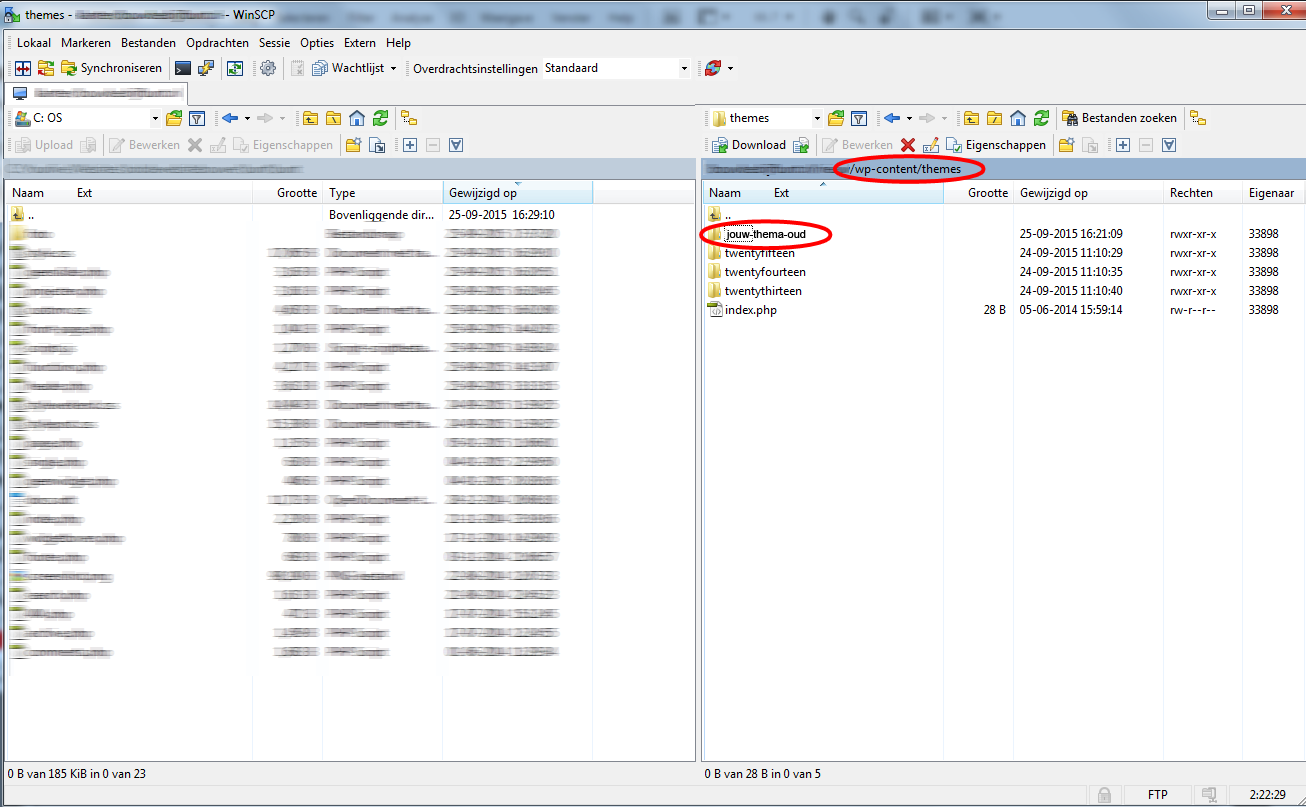Go to the remote home directory
The height and width of the screenshot is (807, 1306).
click(1018, 118)
